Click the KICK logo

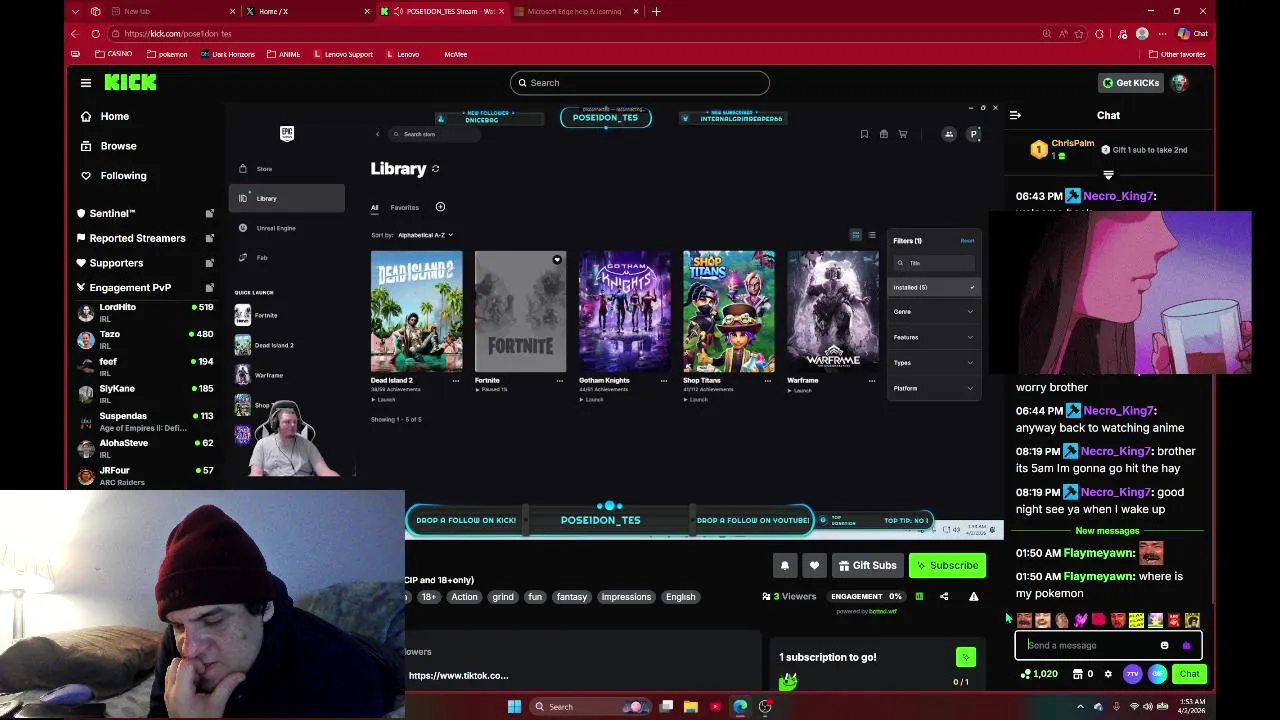130,83
